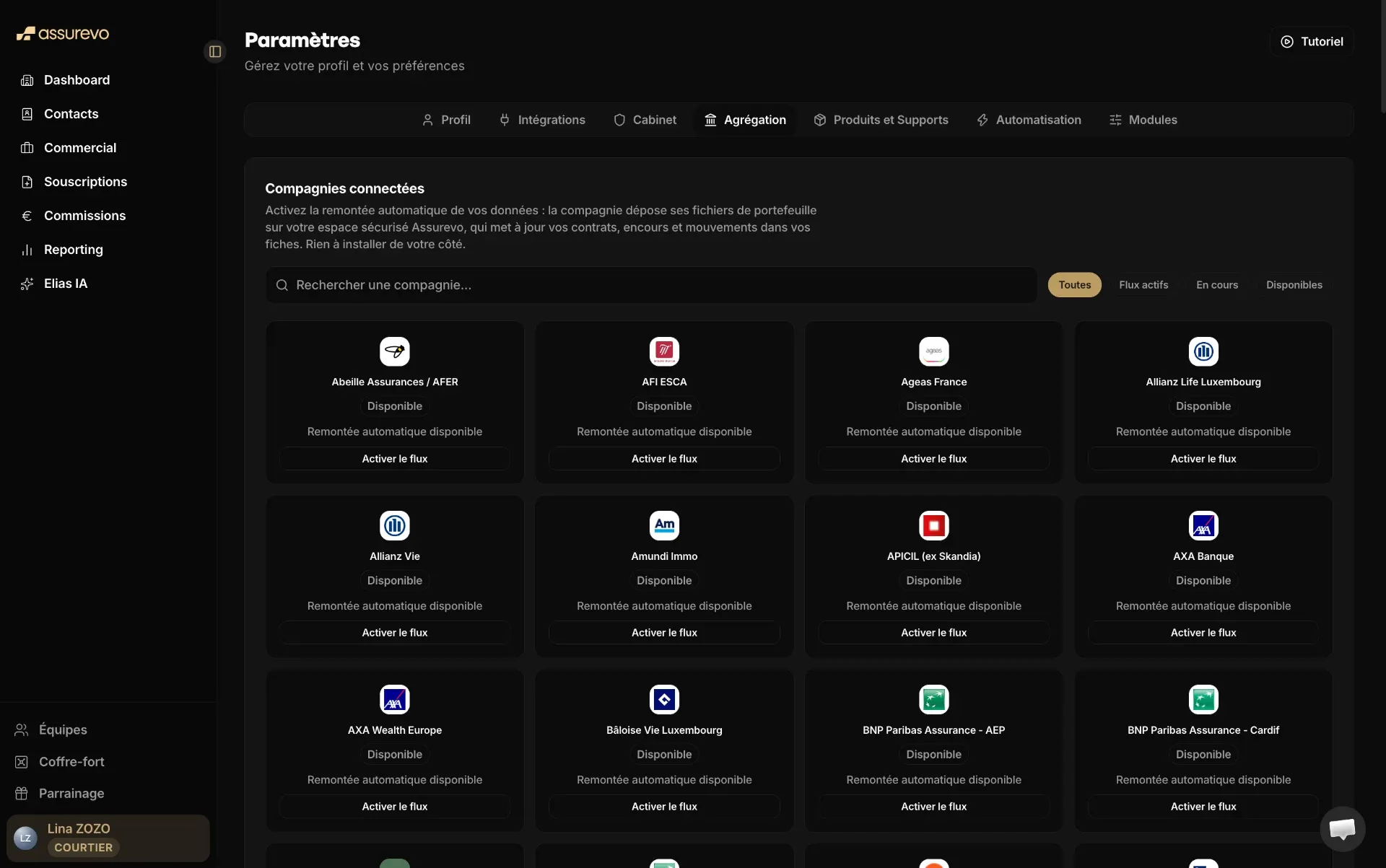Click the Coffre-fort vault icon
The width and height of the screenshot is (1386, 868).
point(22,762)
